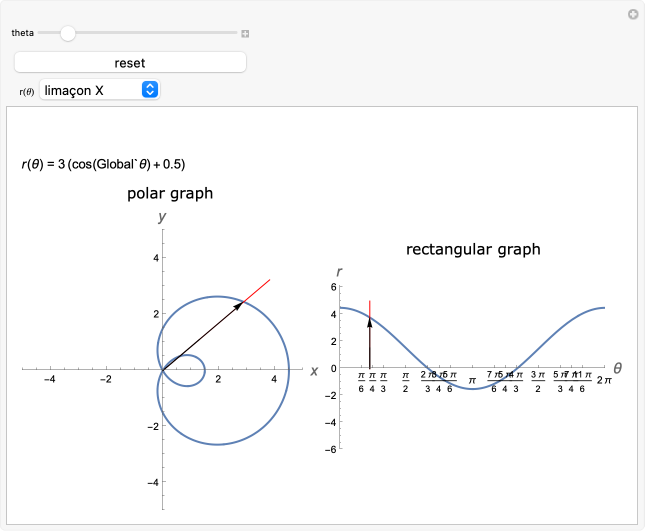Click the r axis label on rectangular graph
The height and width of the screenshot is (532, 645).
340,272
